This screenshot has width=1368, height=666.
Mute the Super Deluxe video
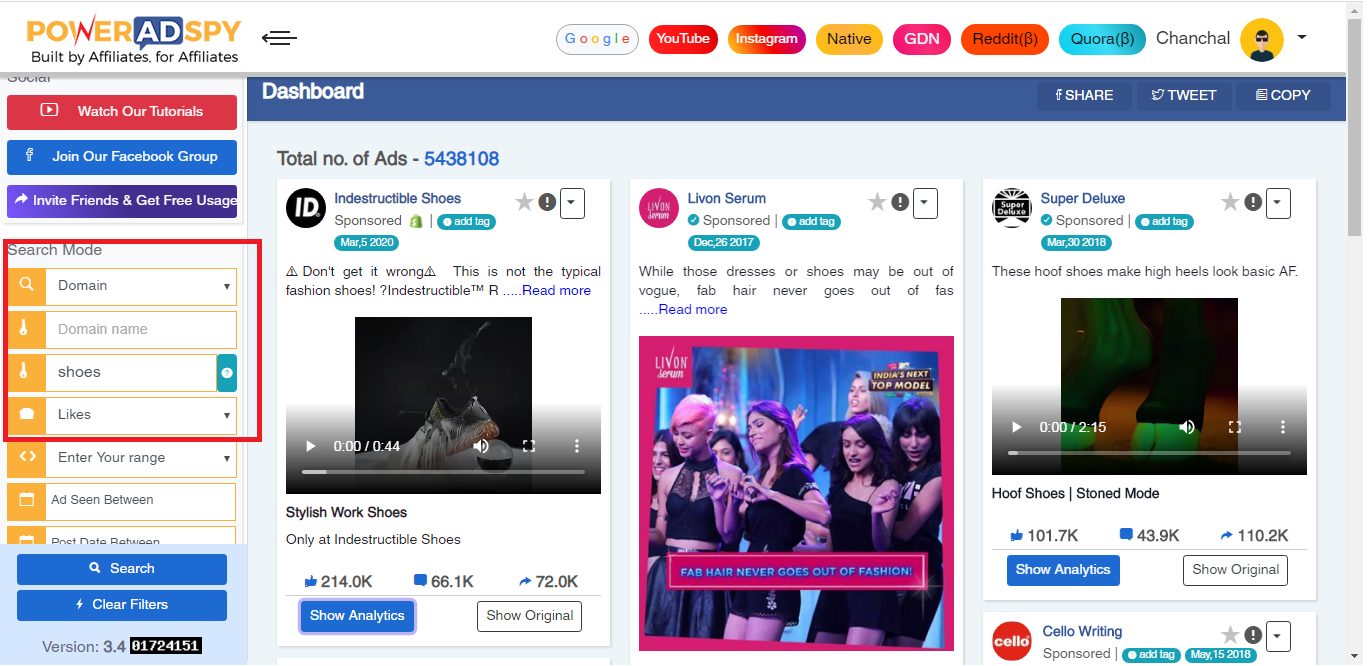(1187, 427)
